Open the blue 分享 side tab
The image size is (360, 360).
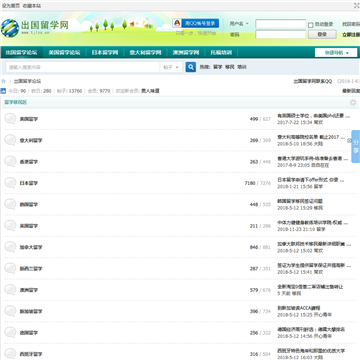coord(356,146)
